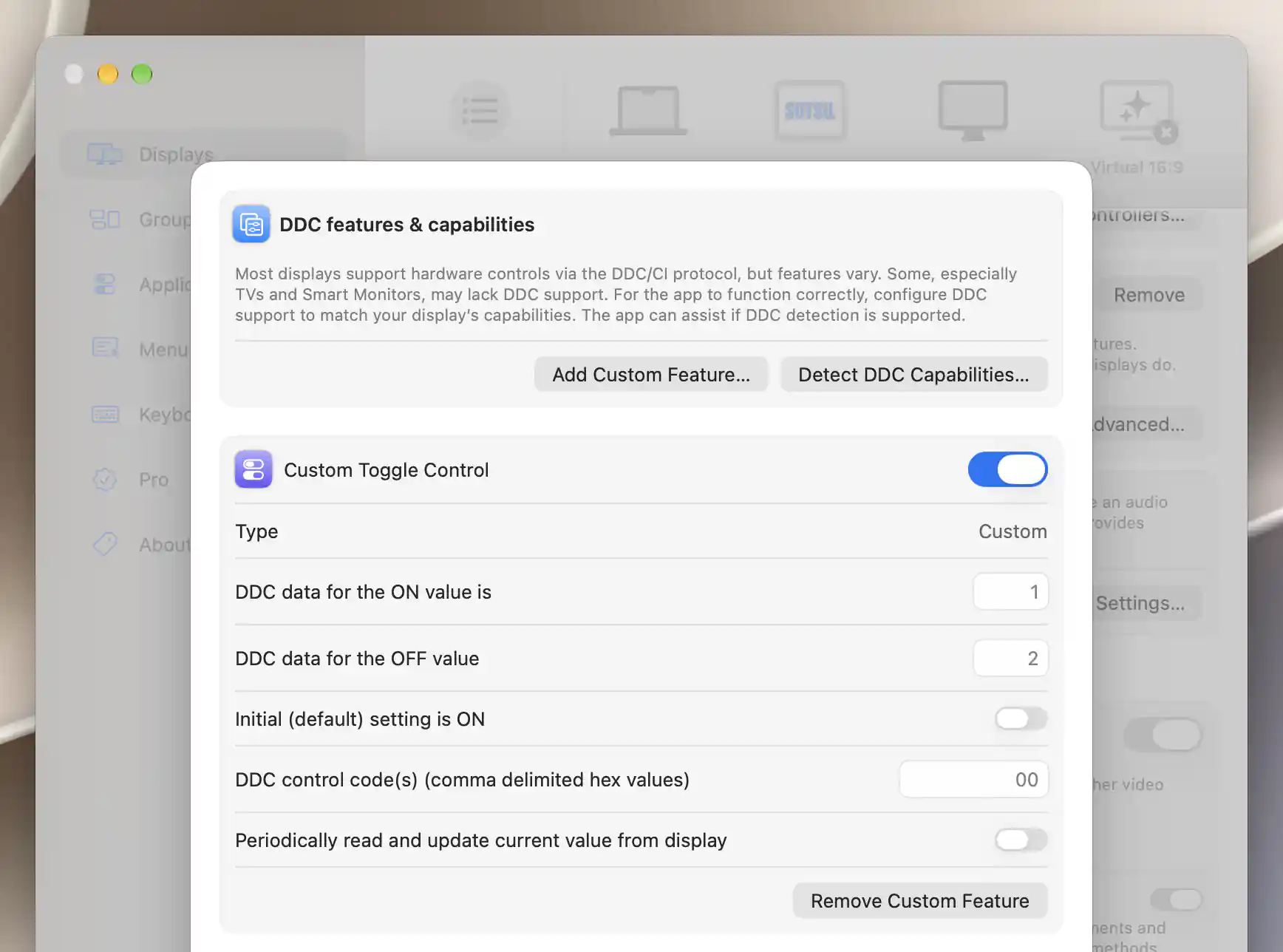Viewport: 1283px width, 952px height.
Task: Select the list overview icon in the toolbar
Action: (x=480, y=111)
